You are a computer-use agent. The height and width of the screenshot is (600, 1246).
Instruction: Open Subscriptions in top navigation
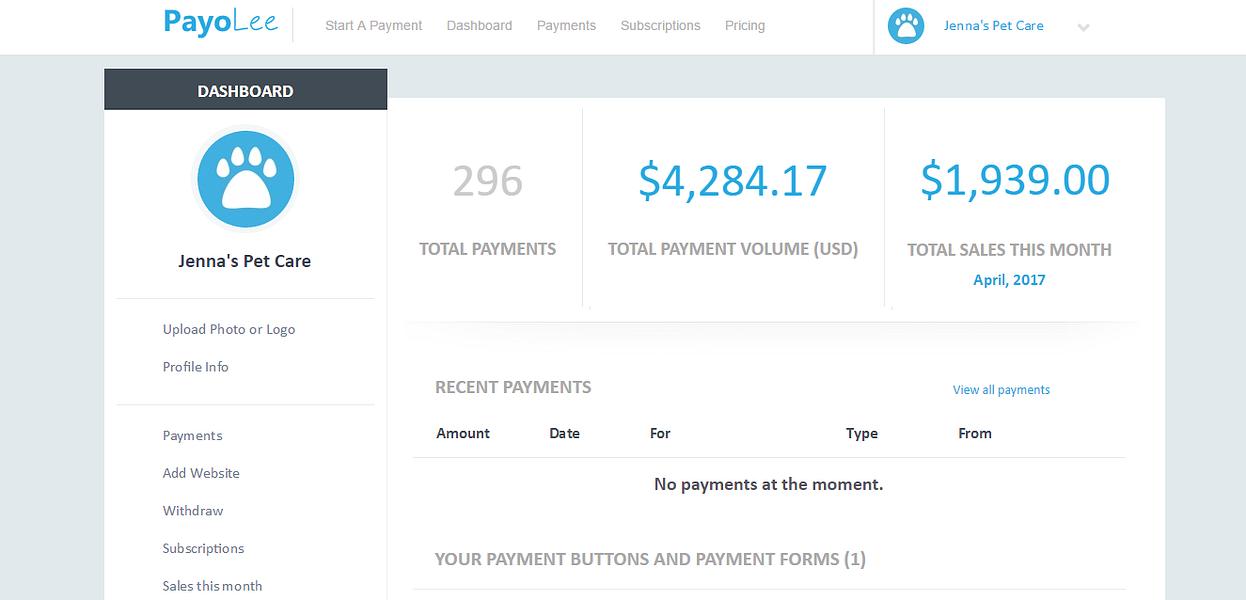pyautogui.click(x=660, y=26)
